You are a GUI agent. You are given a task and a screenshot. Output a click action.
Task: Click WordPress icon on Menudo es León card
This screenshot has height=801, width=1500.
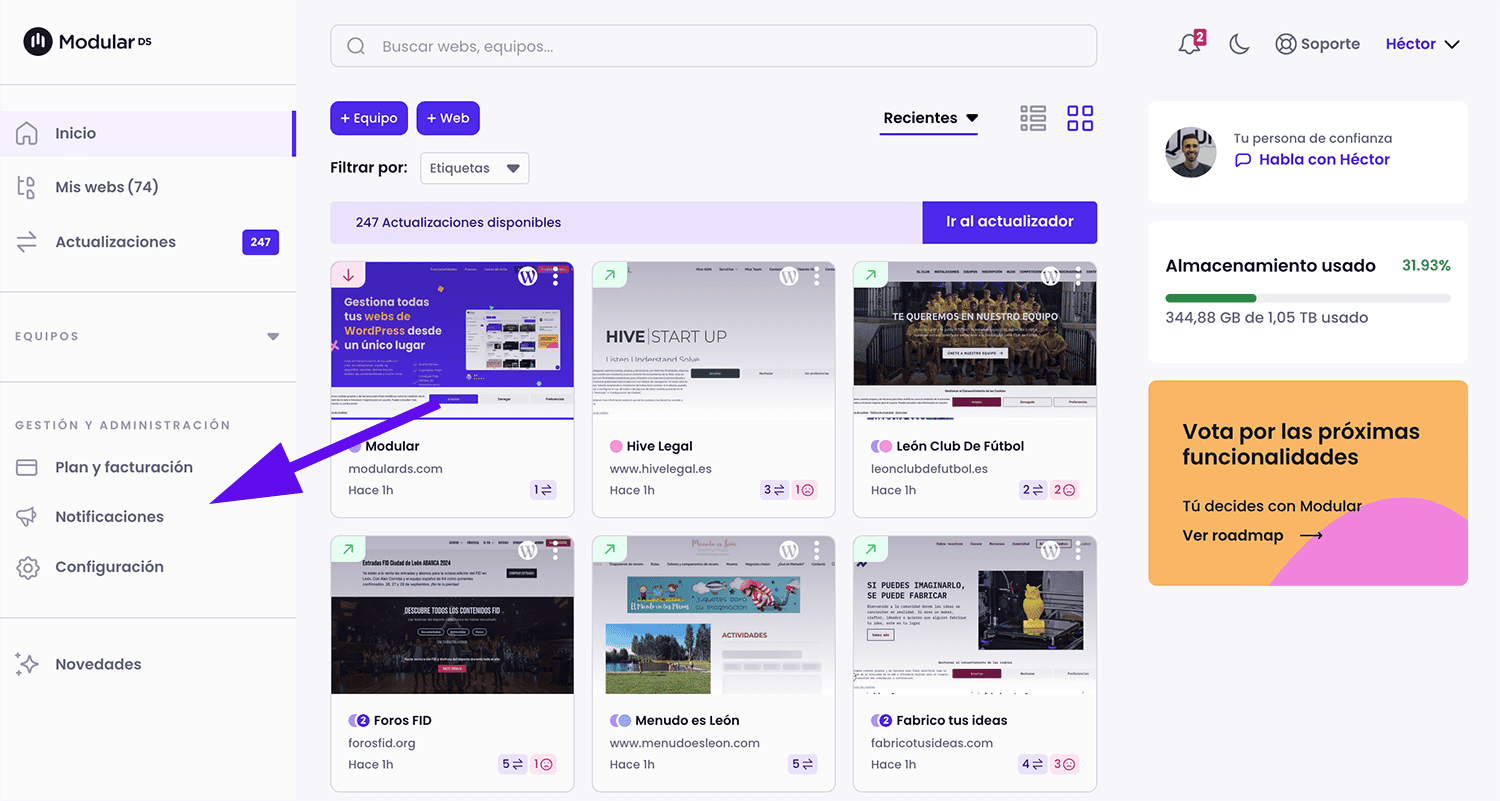pos(789,551)
